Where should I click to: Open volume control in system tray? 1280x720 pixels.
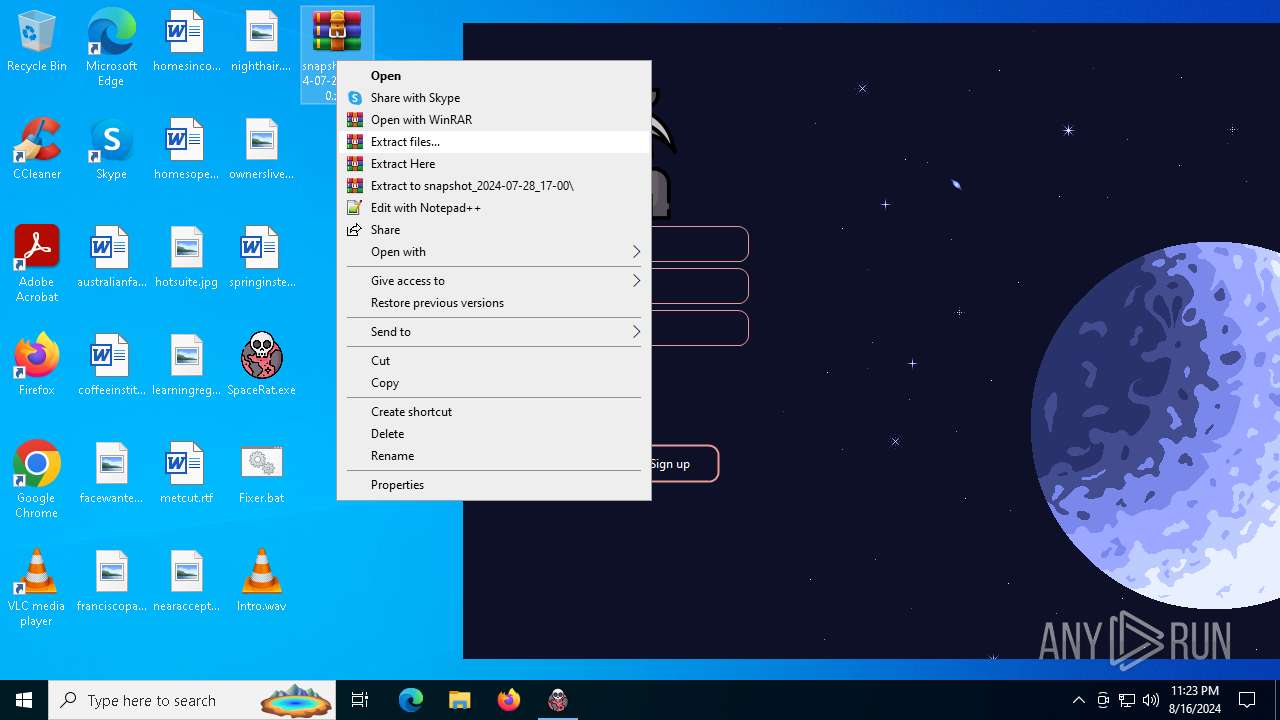[1151, 700]
